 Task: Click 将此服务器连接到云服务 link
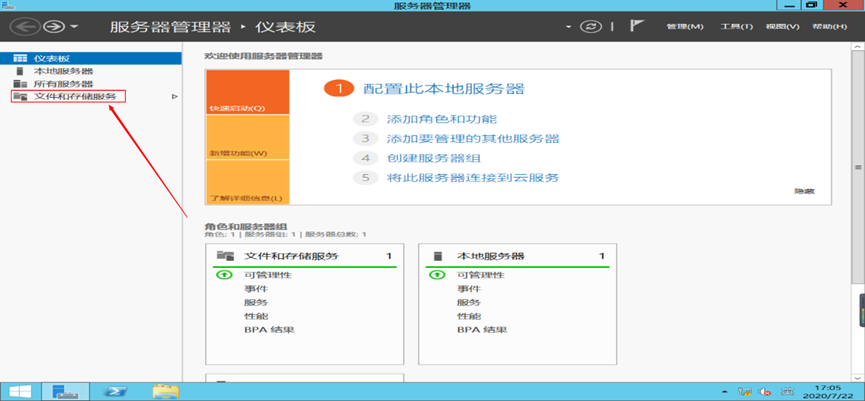[x=473, y=178]
